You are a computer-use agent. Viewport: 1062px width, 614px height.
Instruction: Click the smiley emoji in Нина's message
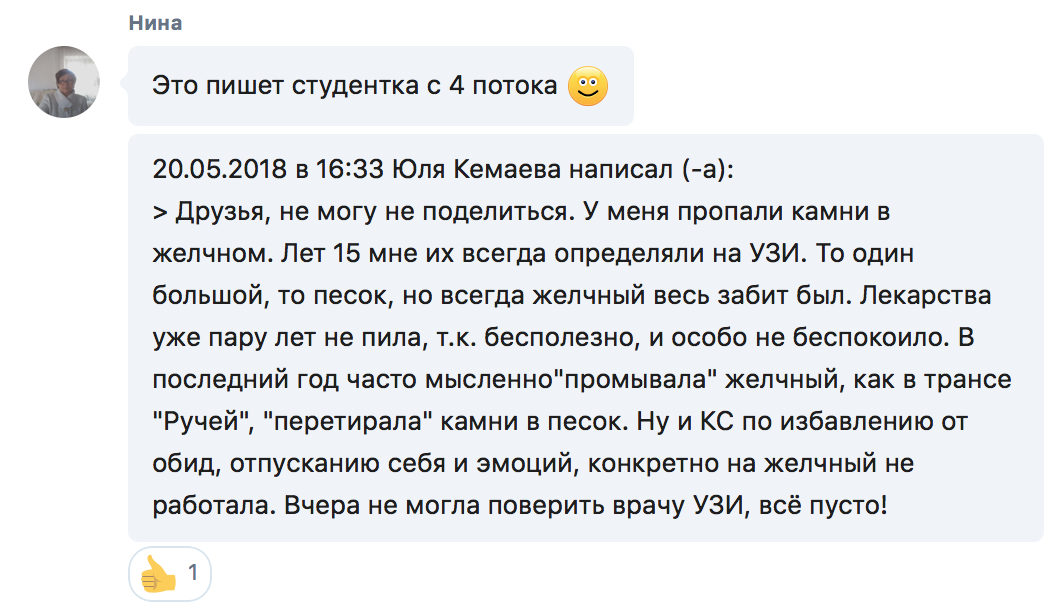coord(587,86)
